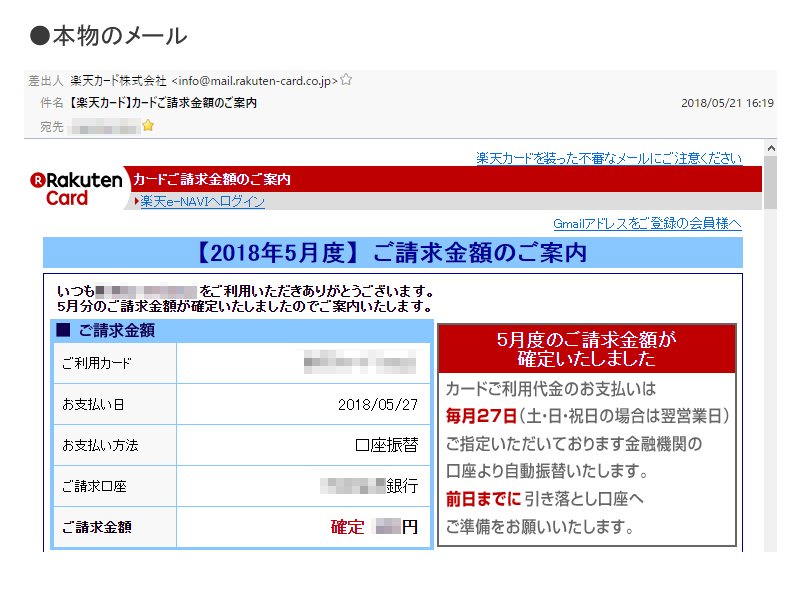Click the 口座振替 payment method value
Image resolution: width=800 pixels, height=600 pixels.
(387, 445)
